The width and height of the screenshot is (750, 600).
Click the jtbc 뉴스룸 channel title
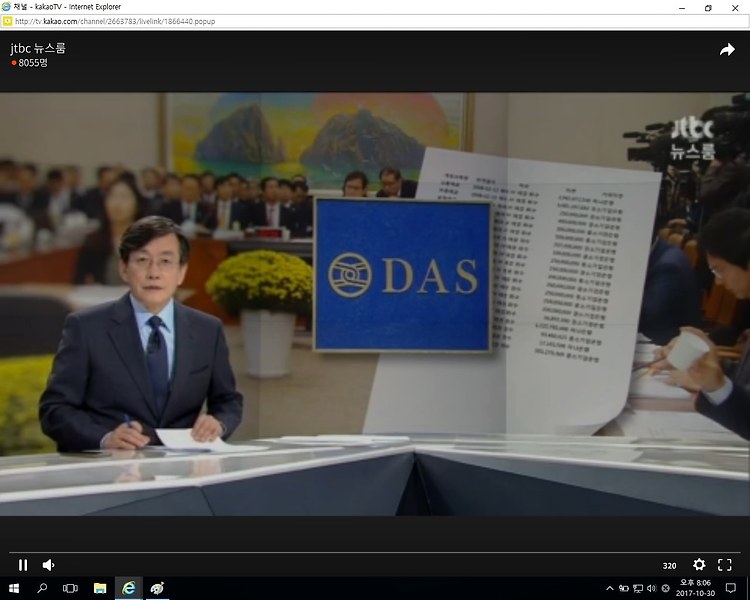pyautogui.click(x=37, y=48)
